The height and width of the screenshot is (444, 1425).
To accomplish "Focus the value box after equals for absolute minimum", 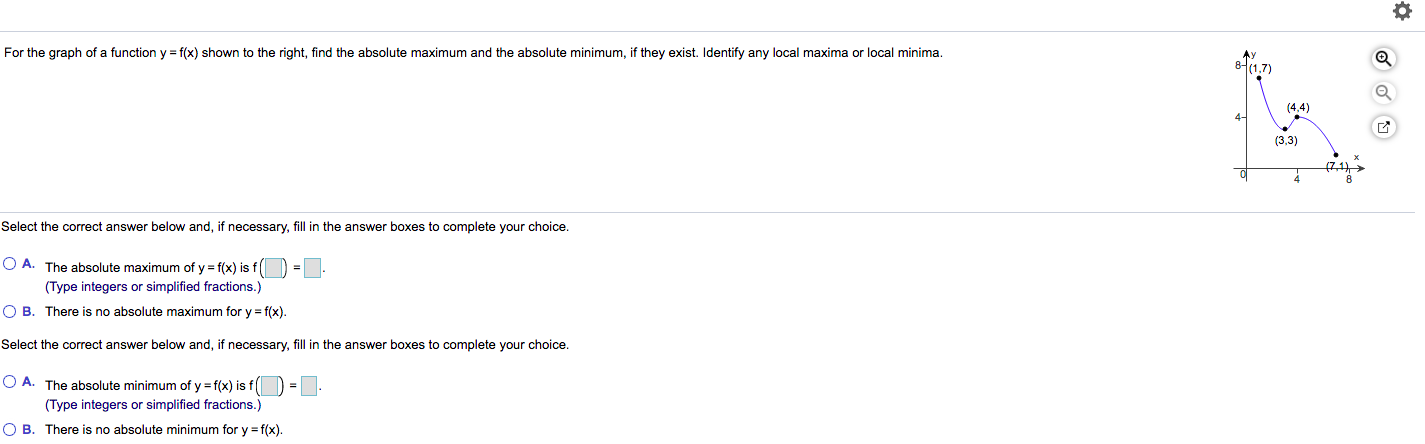I will [x=309, y=385].
